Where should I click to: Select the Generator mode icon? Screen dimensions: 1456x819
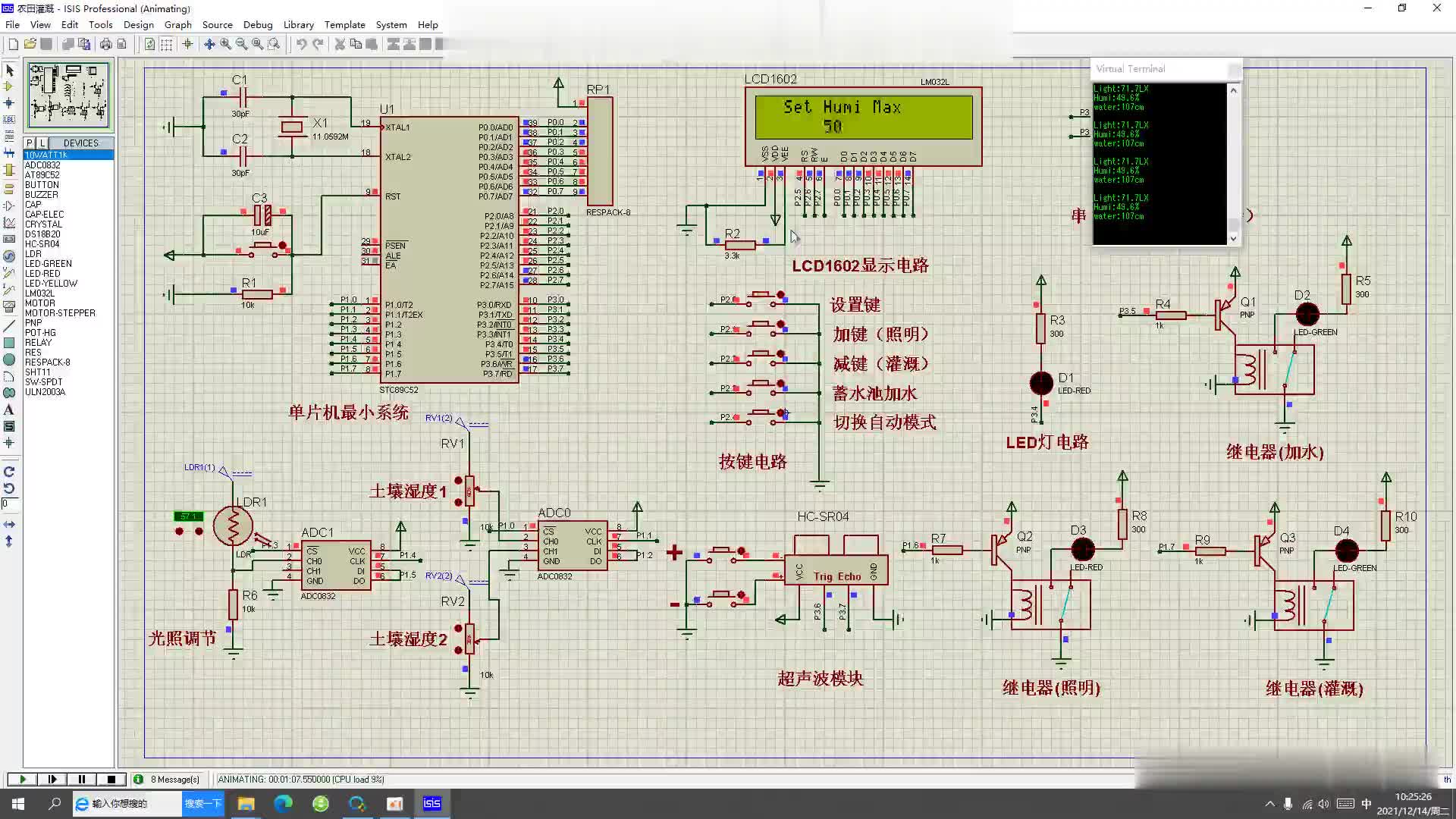click(x=9, y=256)
